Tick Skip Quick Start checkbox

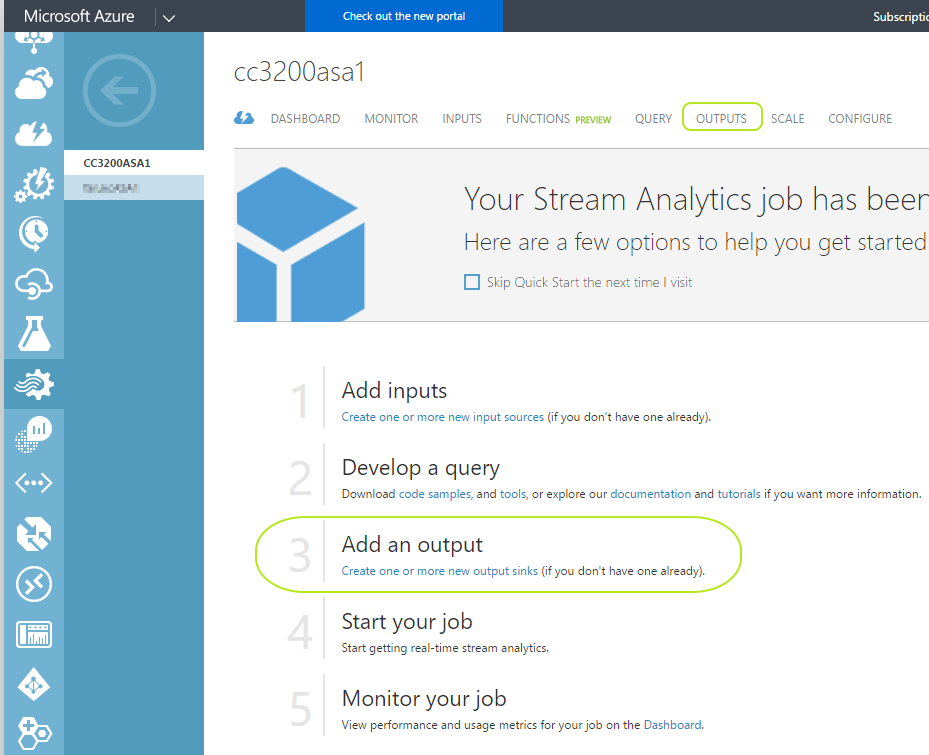[472, 282]
